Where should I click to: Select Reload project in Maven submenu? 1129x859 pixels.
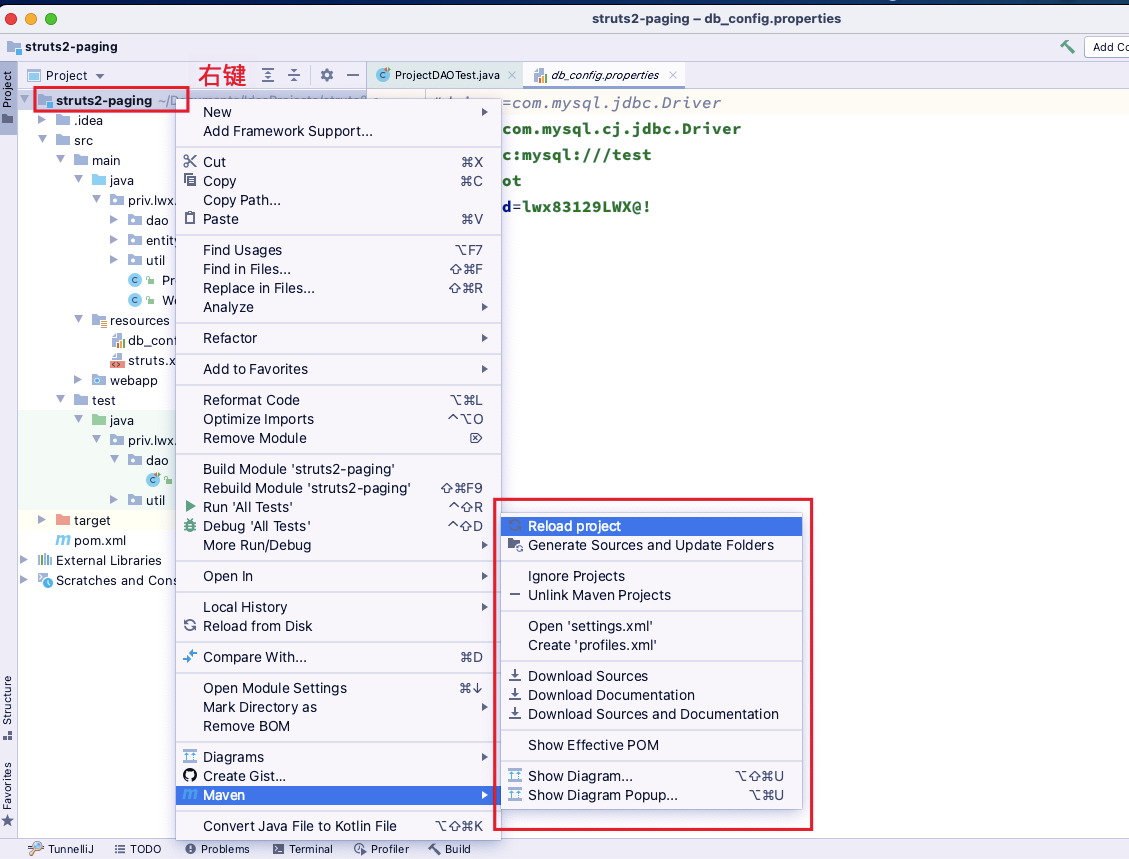[651, 526]
